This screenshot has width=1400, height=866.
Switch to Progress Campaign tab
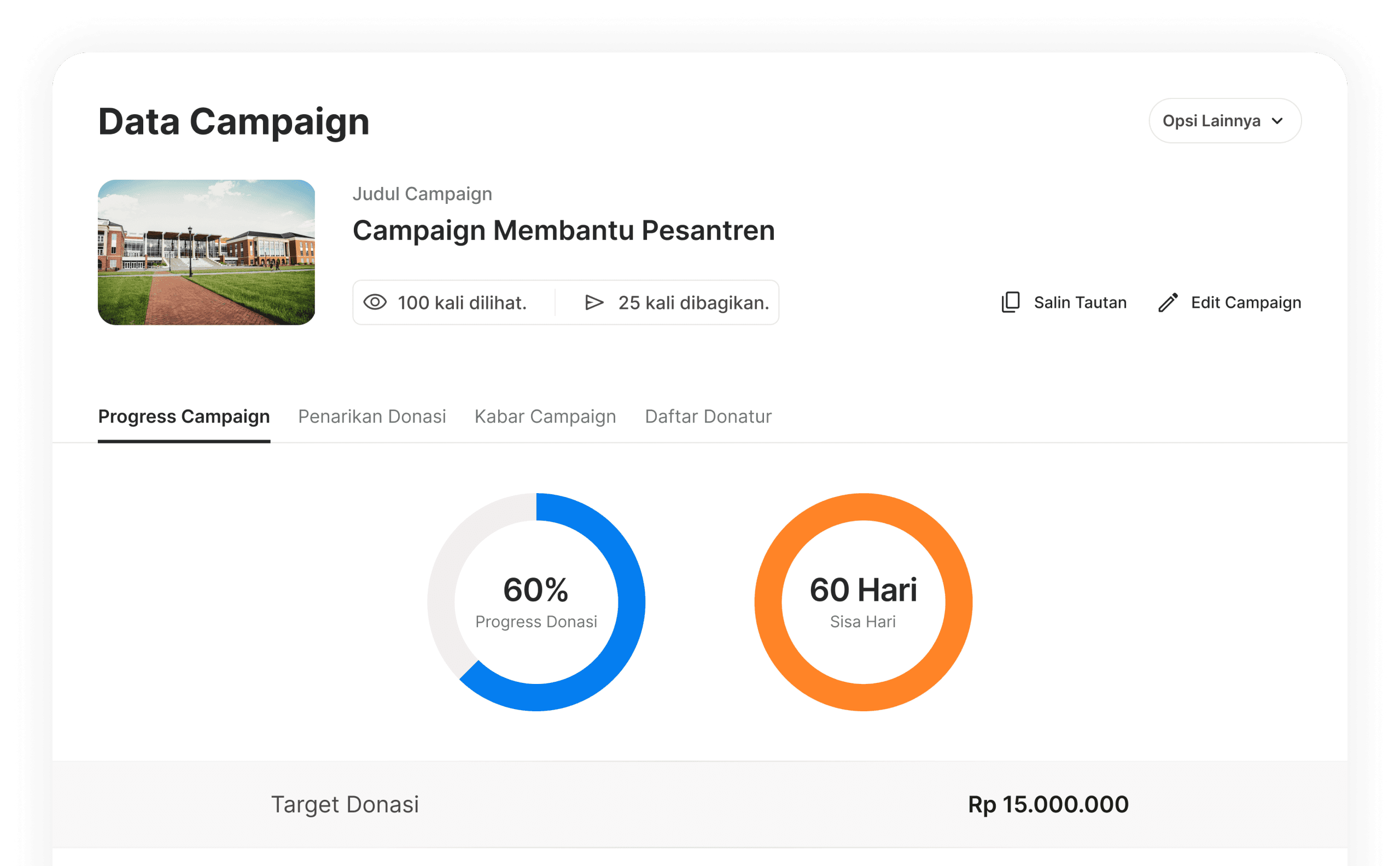click(184, 417)
